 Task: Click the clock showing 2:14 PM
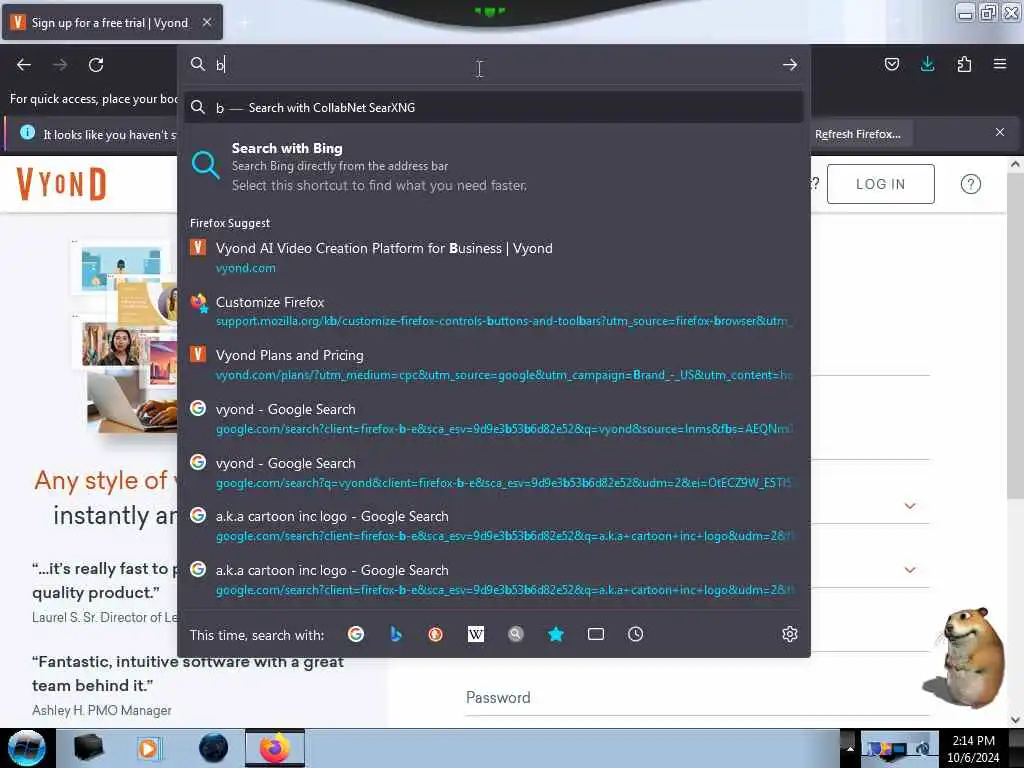(973, 741)
